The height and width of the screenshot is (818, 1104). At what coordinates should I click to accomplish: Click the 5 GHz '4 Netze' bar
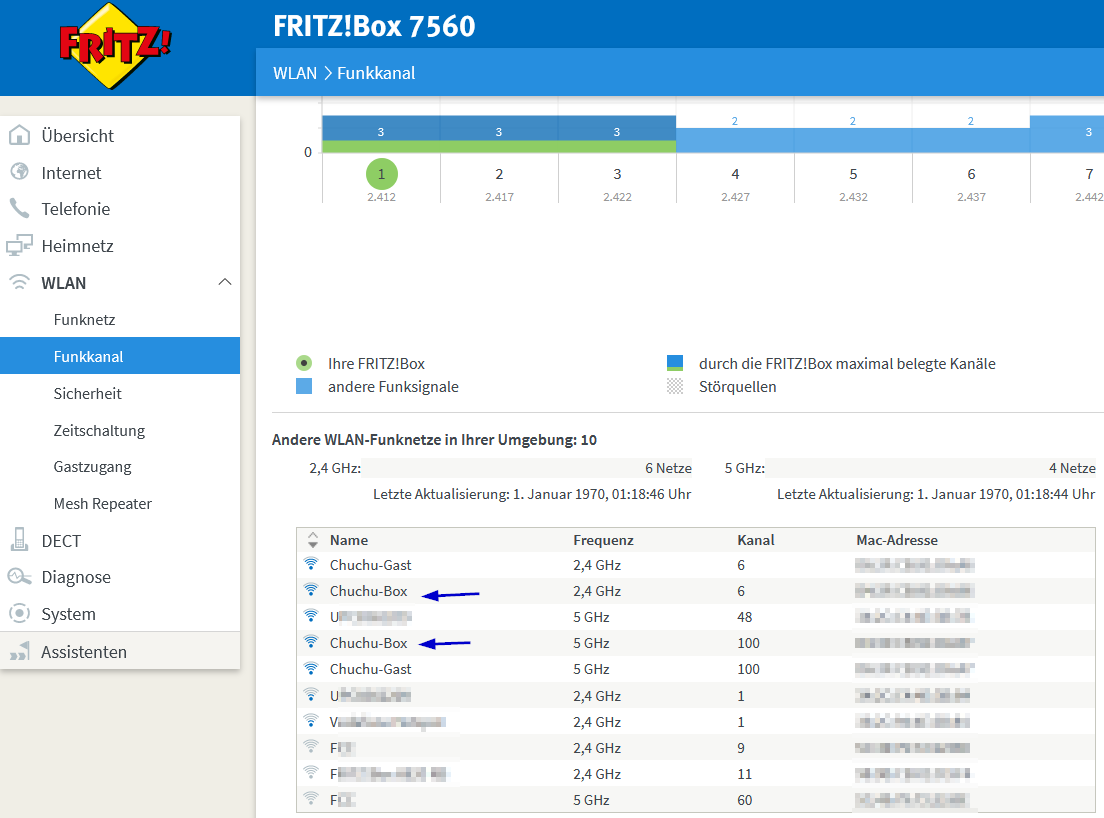[931, 467]
